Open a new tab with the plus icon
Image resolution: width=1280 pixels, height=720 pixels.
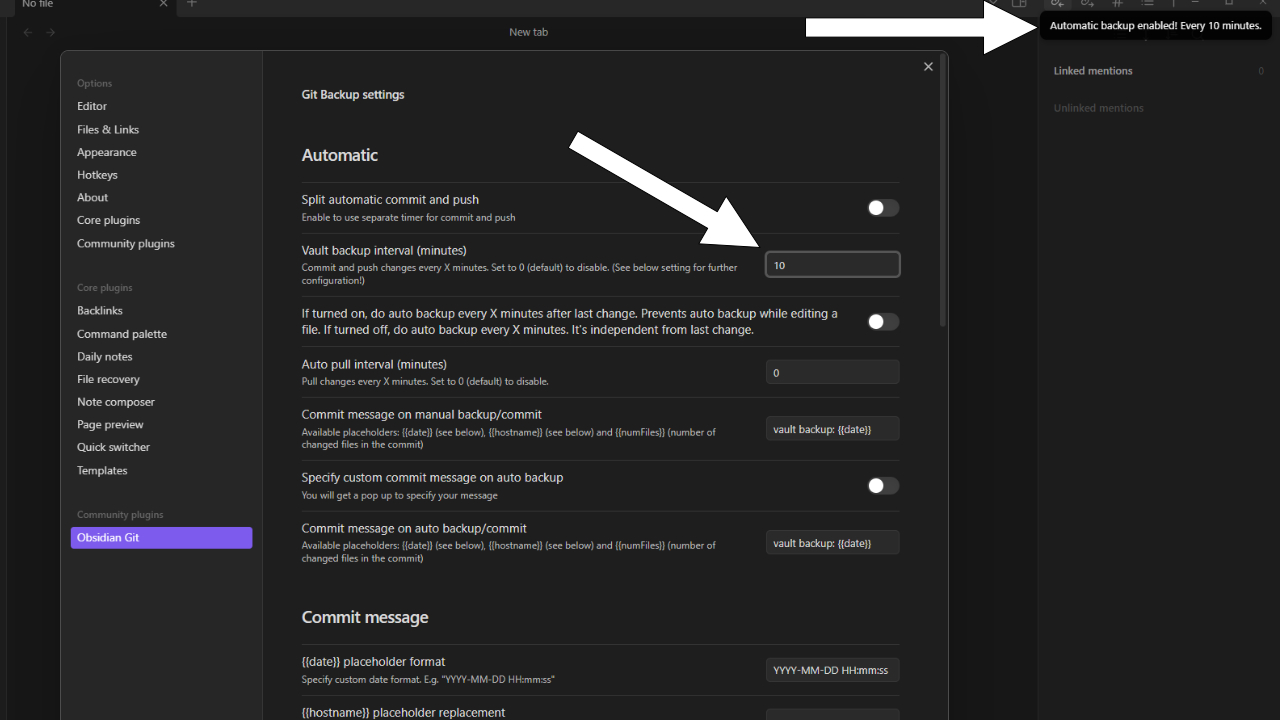click(x=192, y=4)
